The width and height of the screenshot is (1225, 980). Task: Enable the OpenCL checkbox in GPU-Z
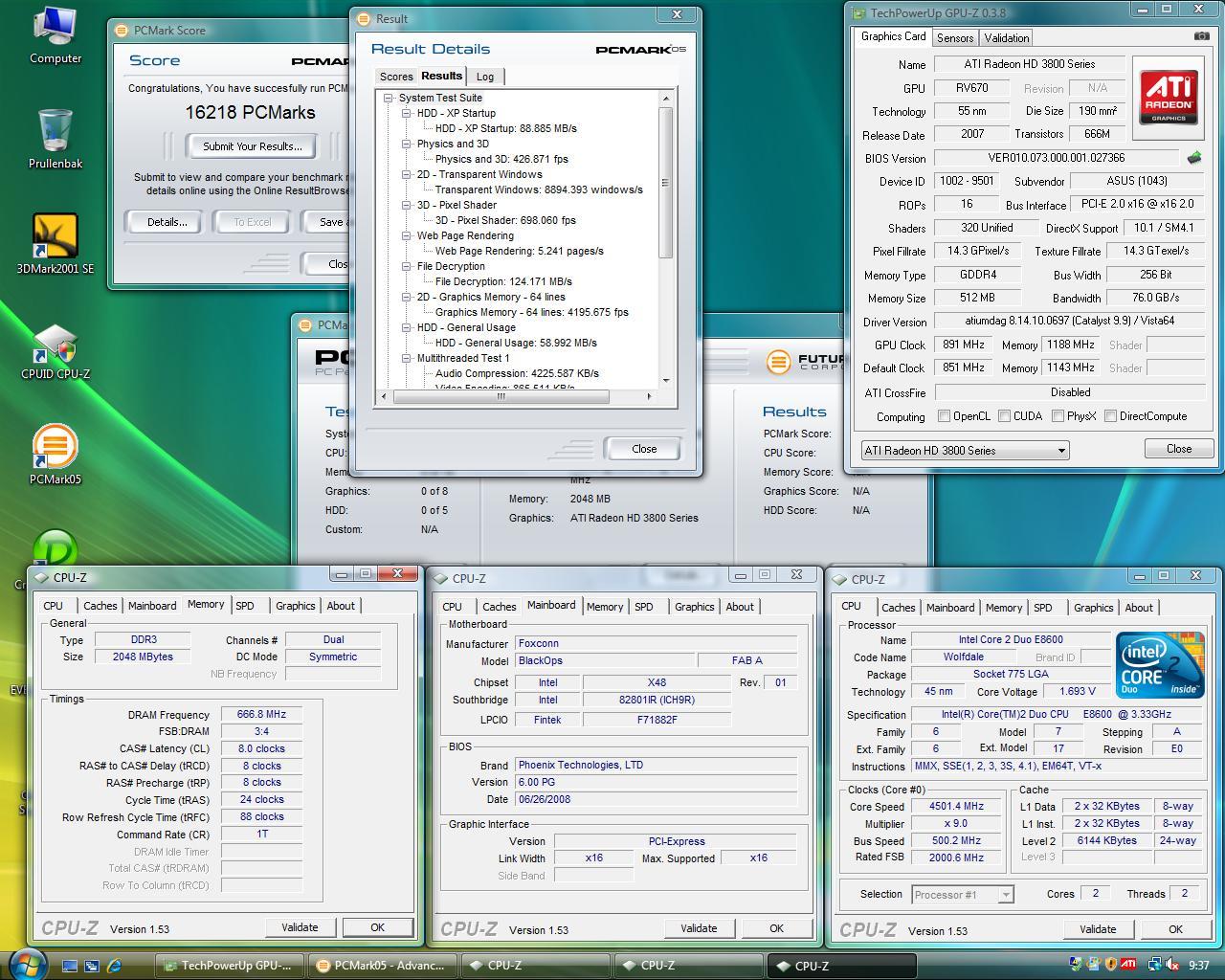coord(944,416)
